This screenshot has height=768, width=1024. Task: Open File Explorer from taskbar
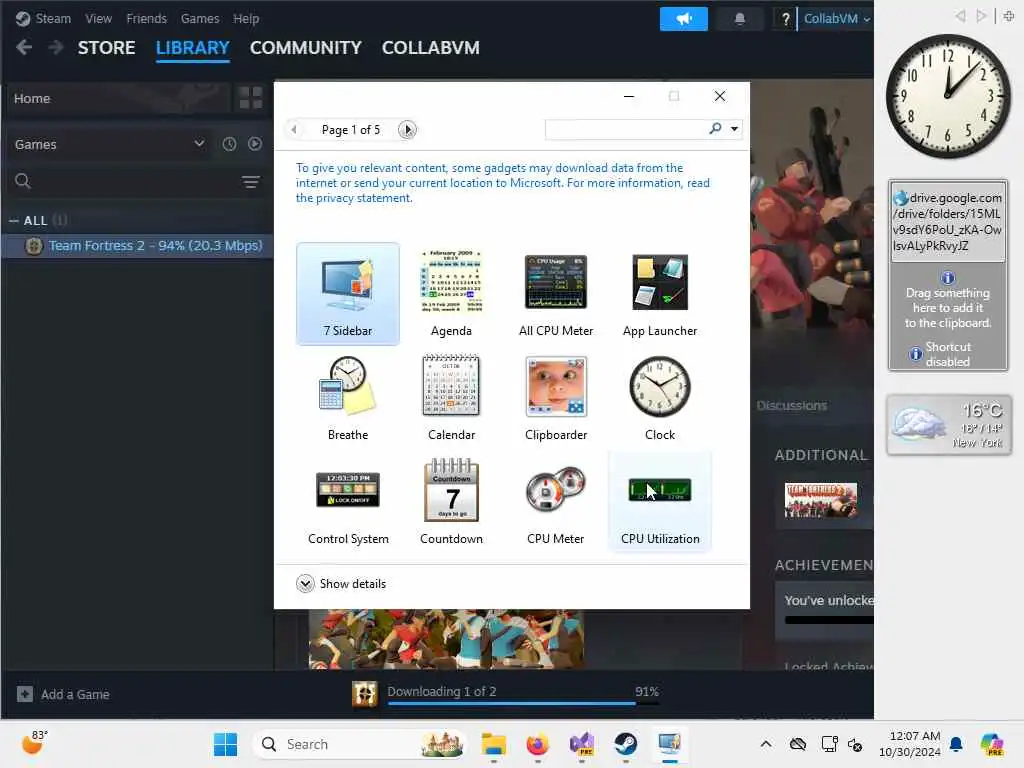pos(494,744)
